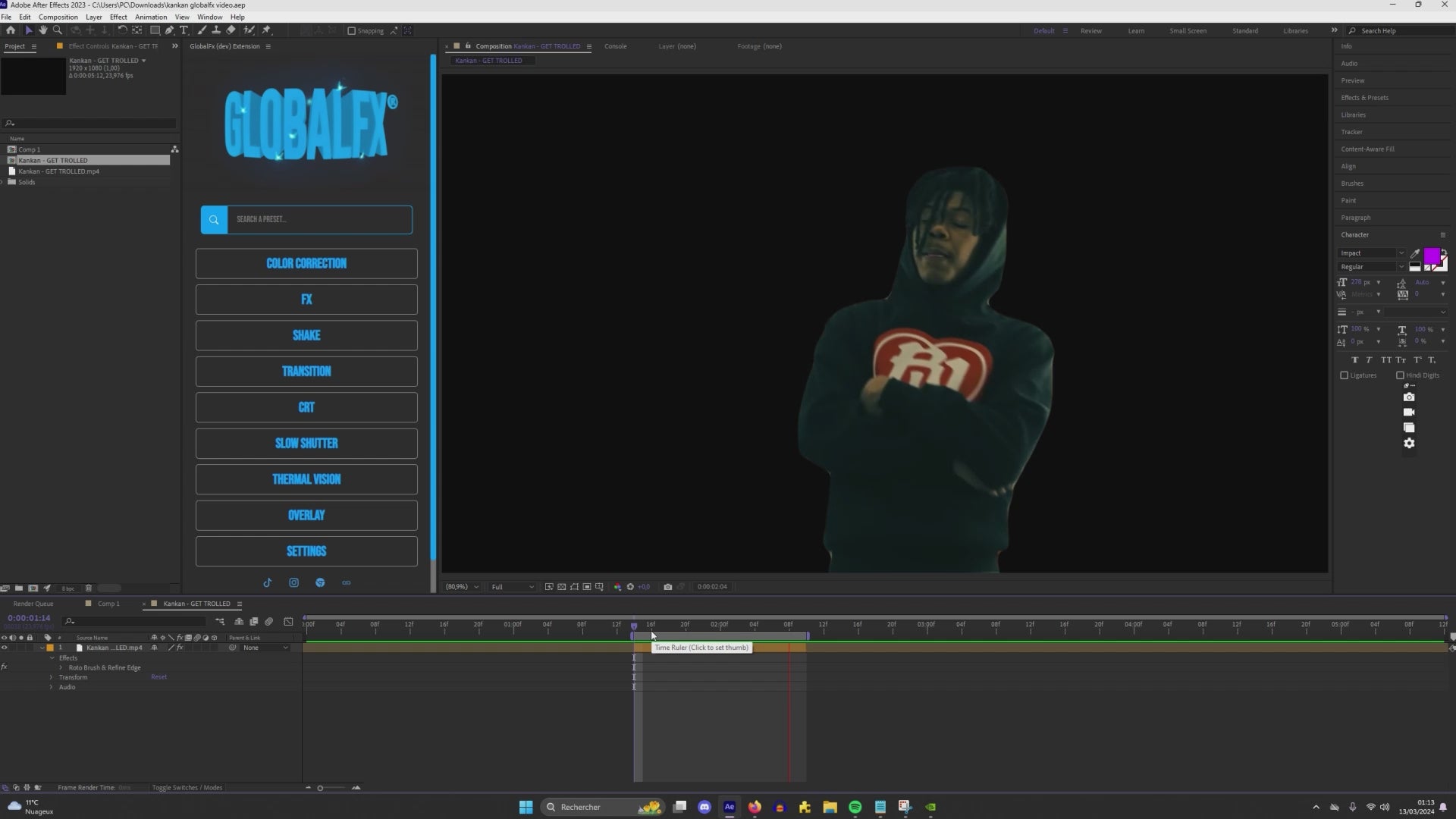This screenshot has width=1456, height=819.
Task: Enable the Snapping checkbox
Action: click(351, 31)
